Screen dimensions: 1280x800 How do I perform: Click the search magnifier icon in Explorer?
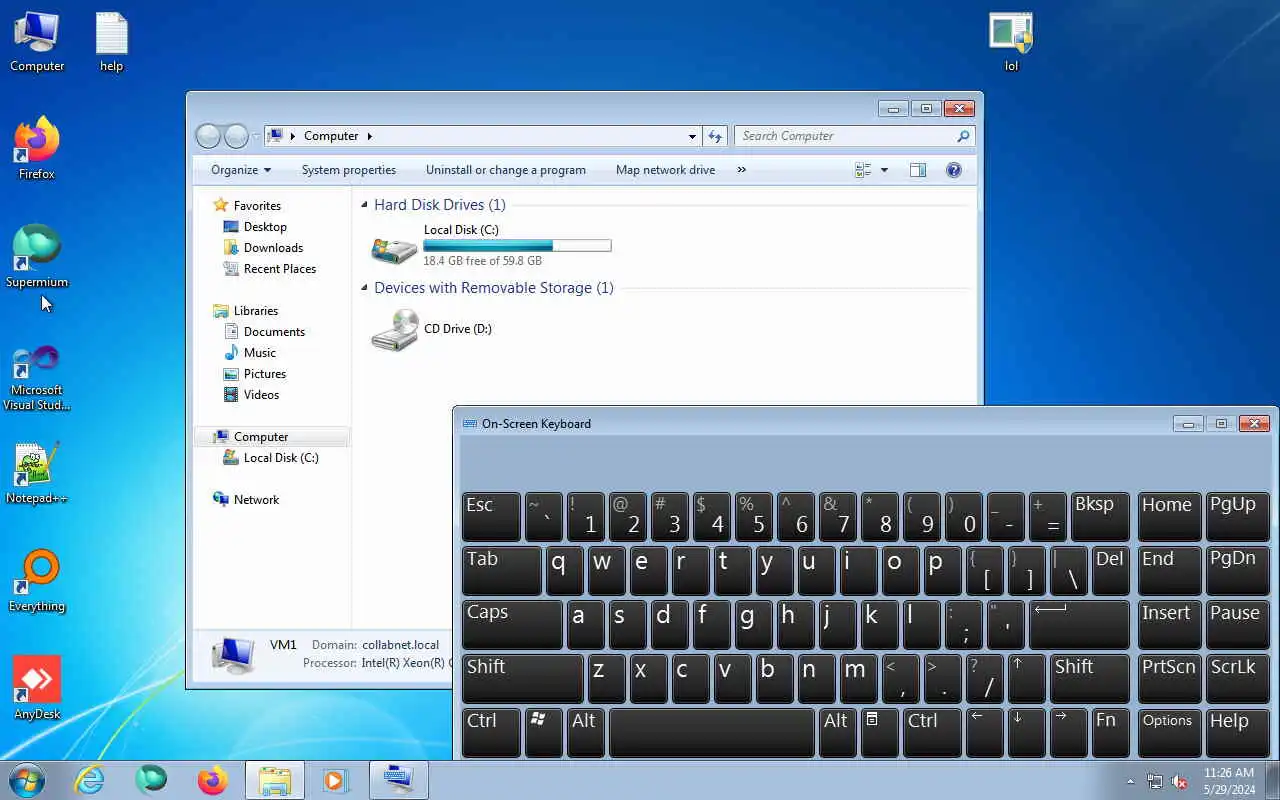tap(963, 136)
